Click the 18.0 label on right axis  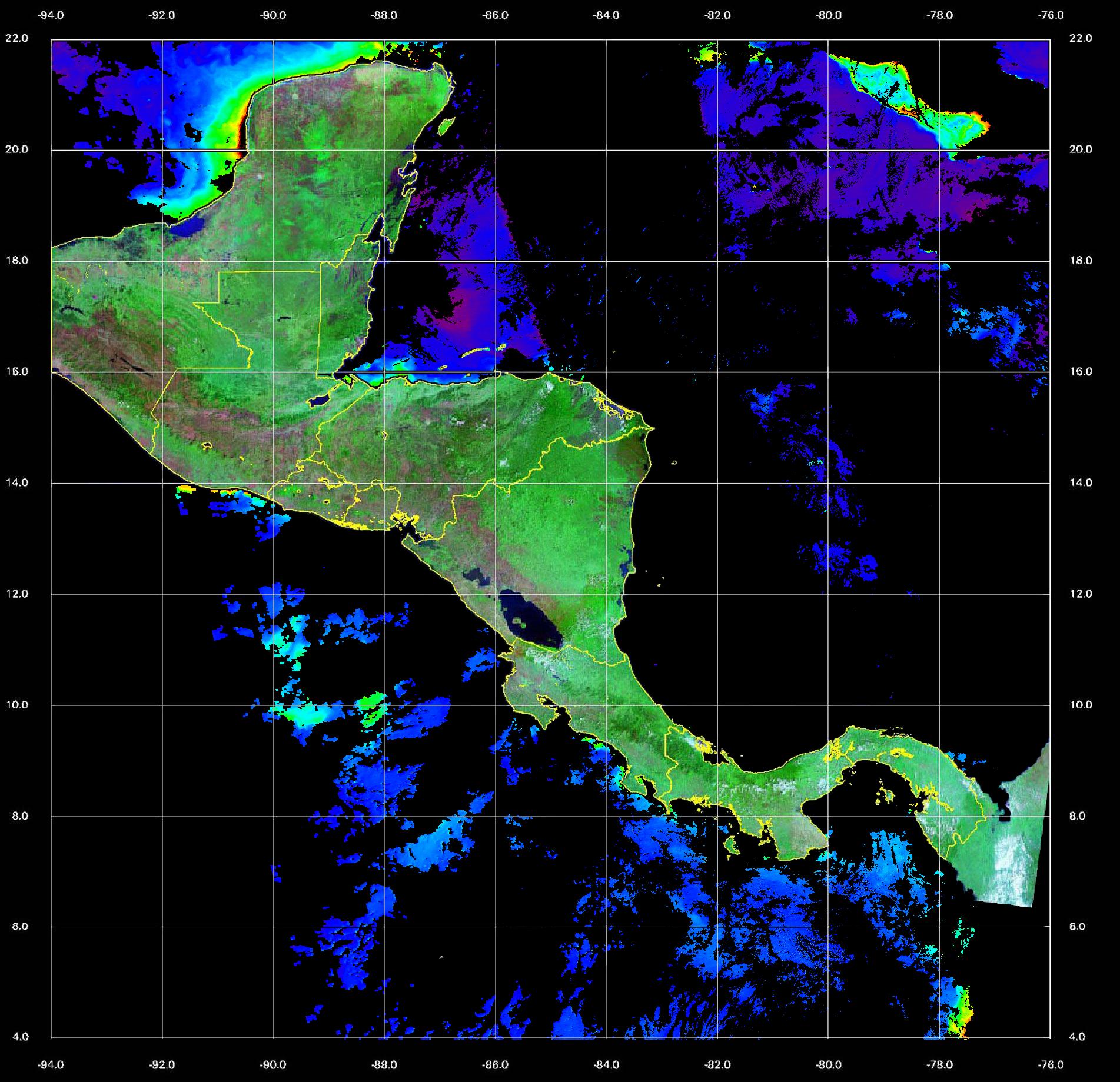(1080, 261)
